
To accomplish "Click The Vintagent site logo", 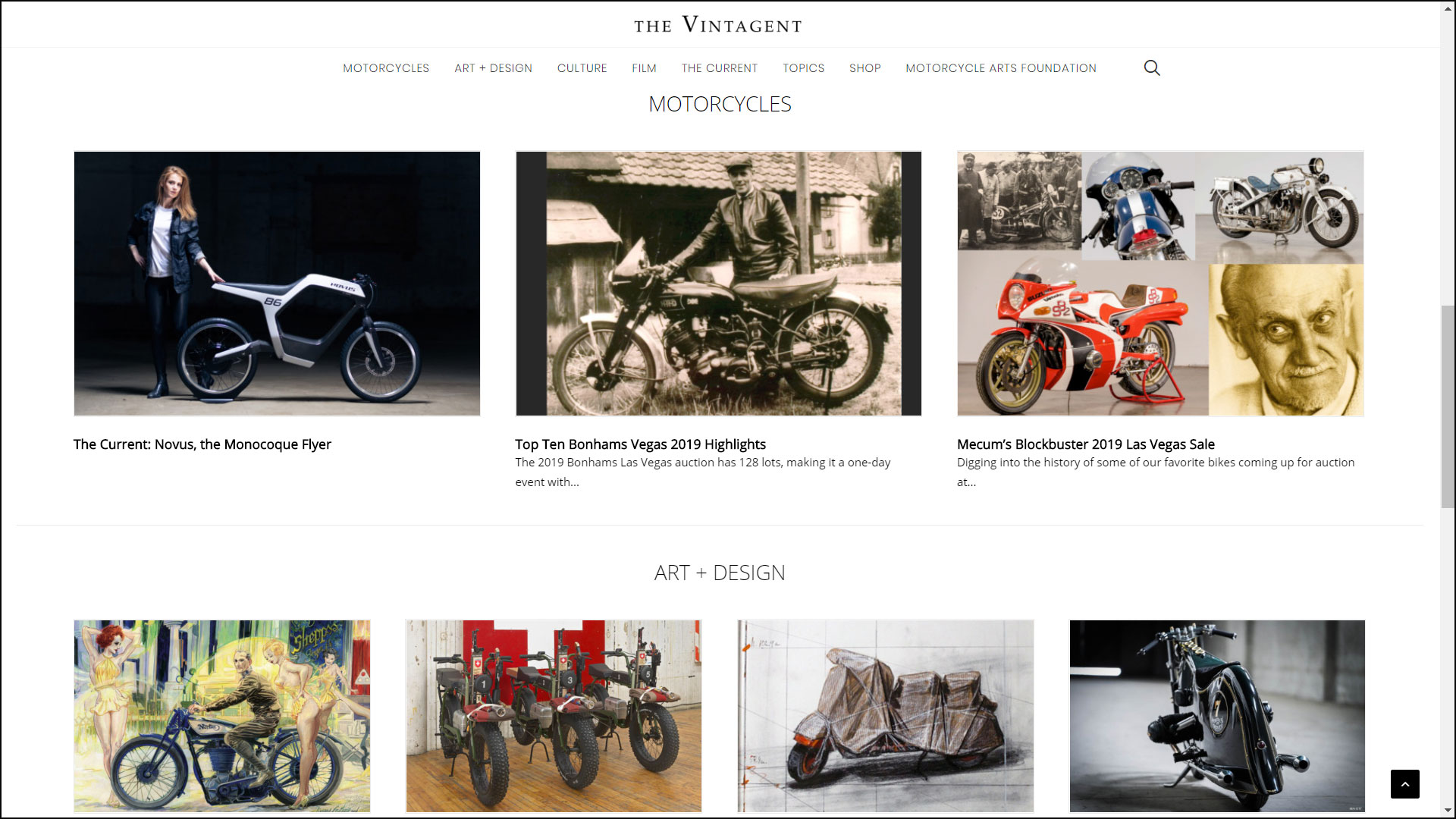I will pyautogui.click(x=718, y=25).
